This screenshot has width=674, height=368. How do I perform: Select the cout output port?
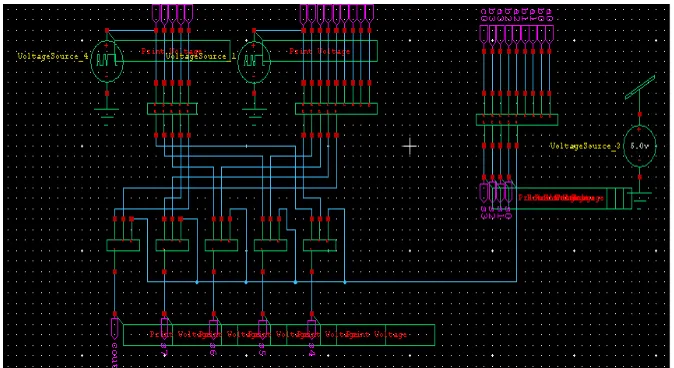(115, 328)
